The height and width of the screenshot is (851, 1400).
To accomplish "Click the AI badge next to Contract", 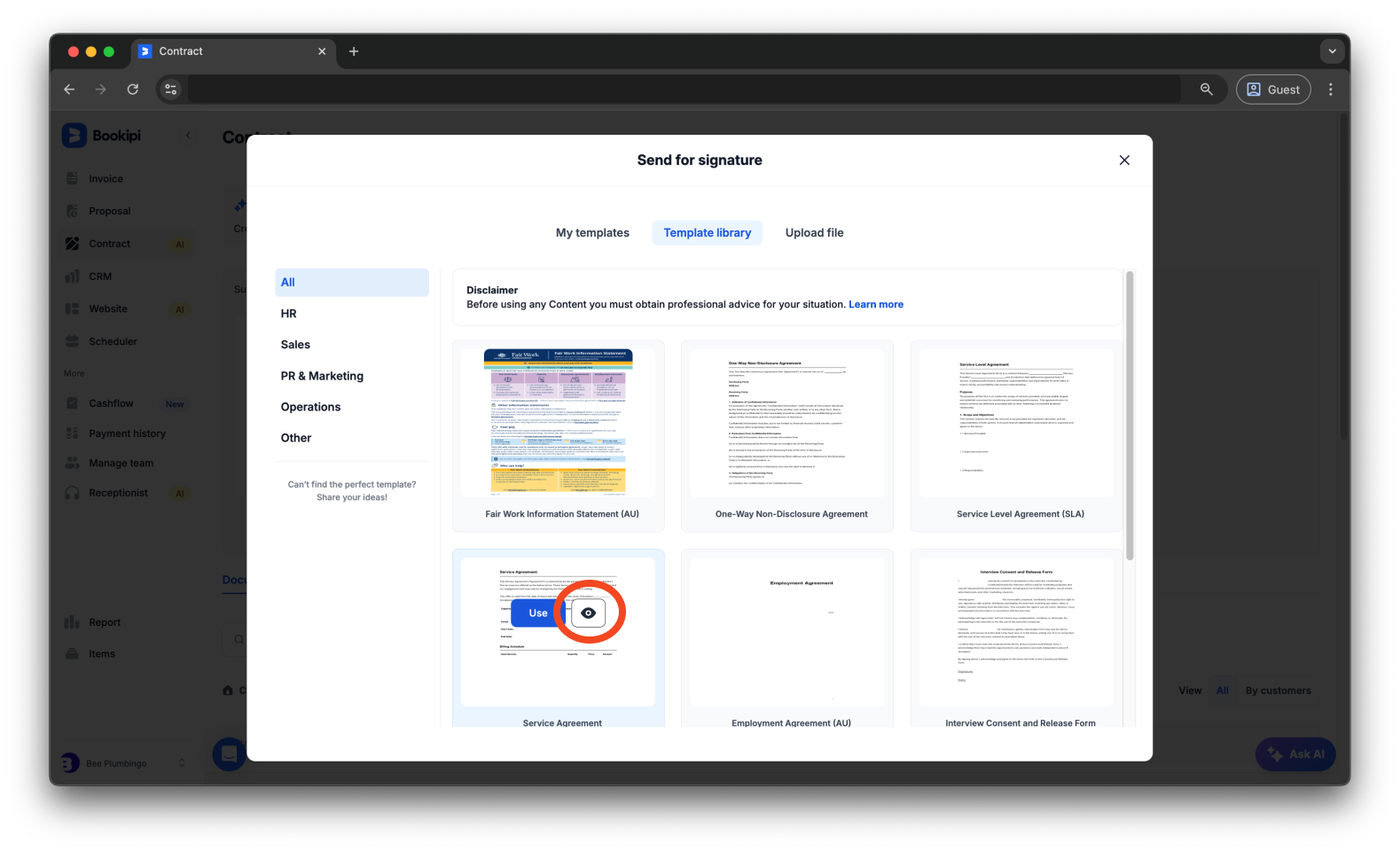I will click(180, 245).
